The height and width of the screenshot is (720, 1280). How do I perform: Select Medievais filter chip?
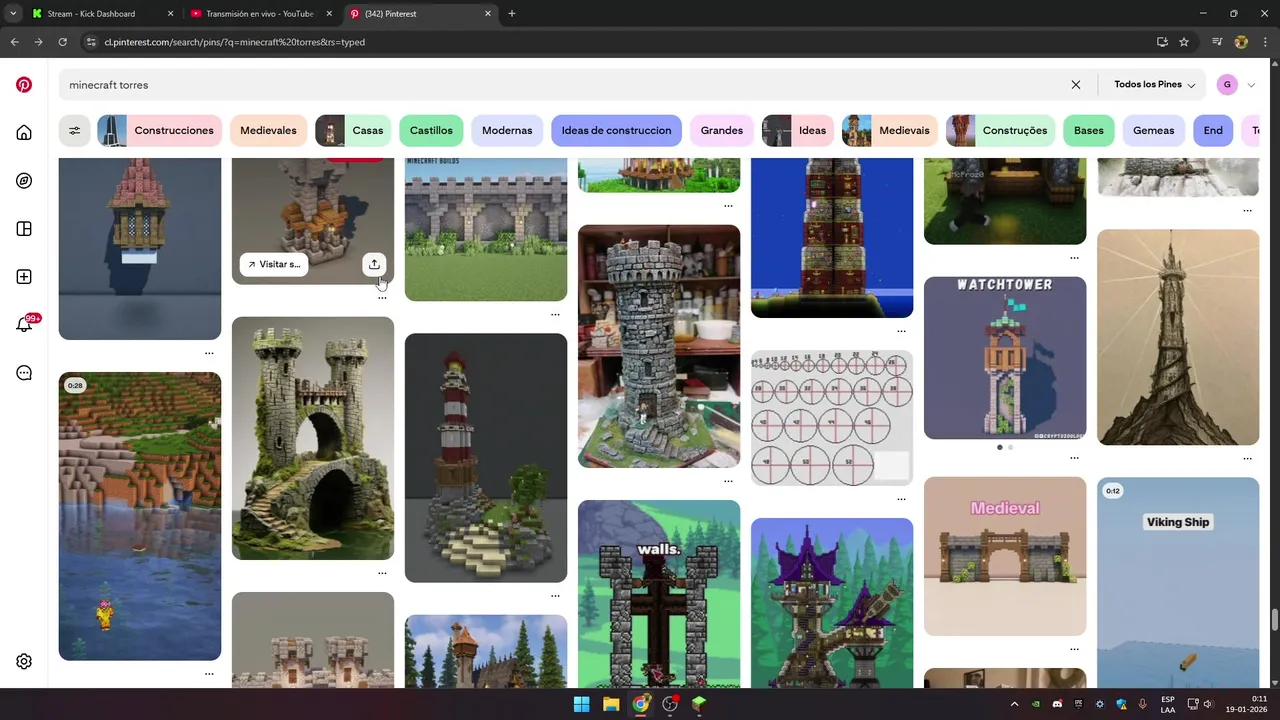(x=890, y=130)
